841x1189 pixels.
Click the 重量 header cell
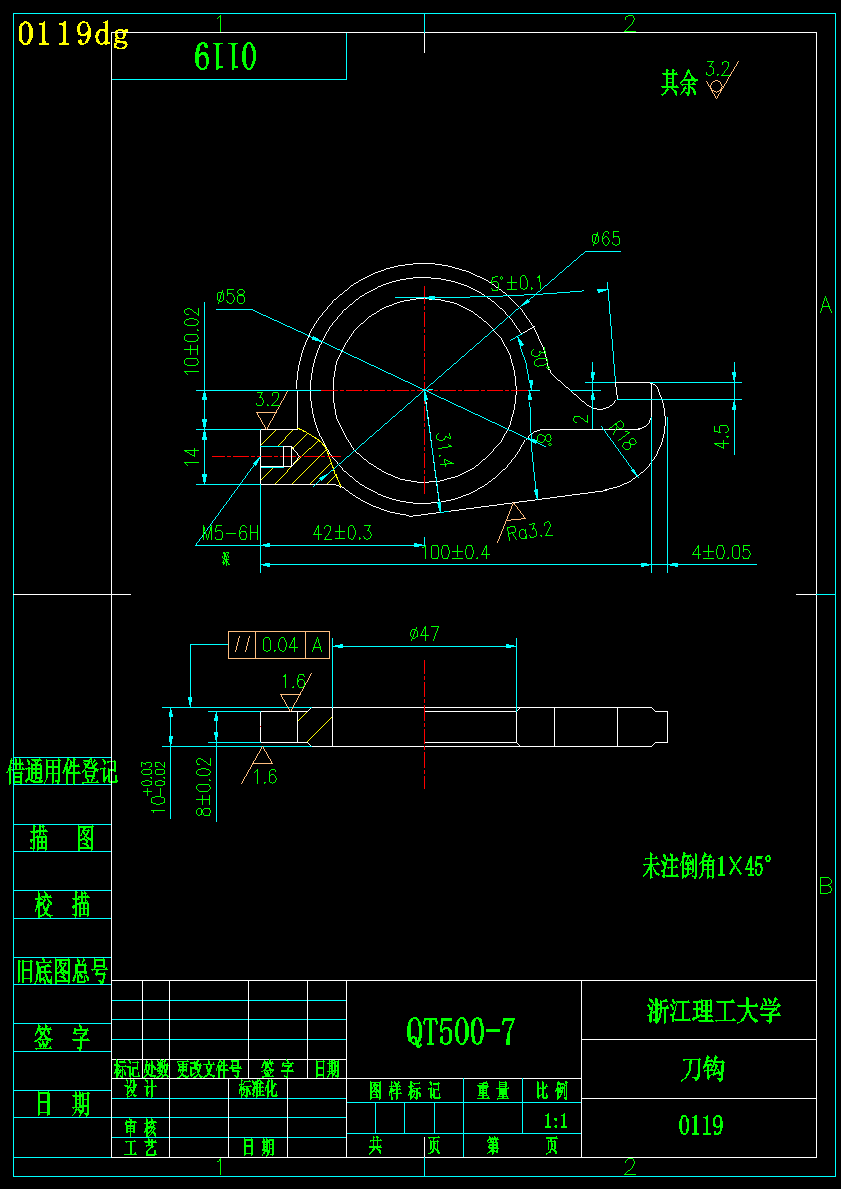point(493,1091)
